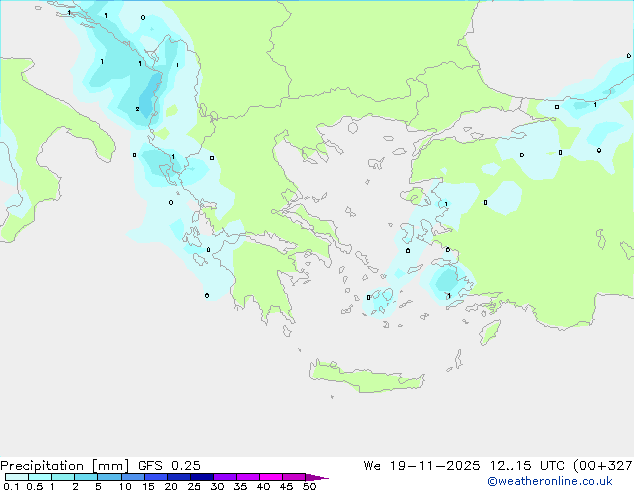This screenshot has height=490, width=634.
Task: Click the "0.1" legend scale label
Action: point(11,486)
